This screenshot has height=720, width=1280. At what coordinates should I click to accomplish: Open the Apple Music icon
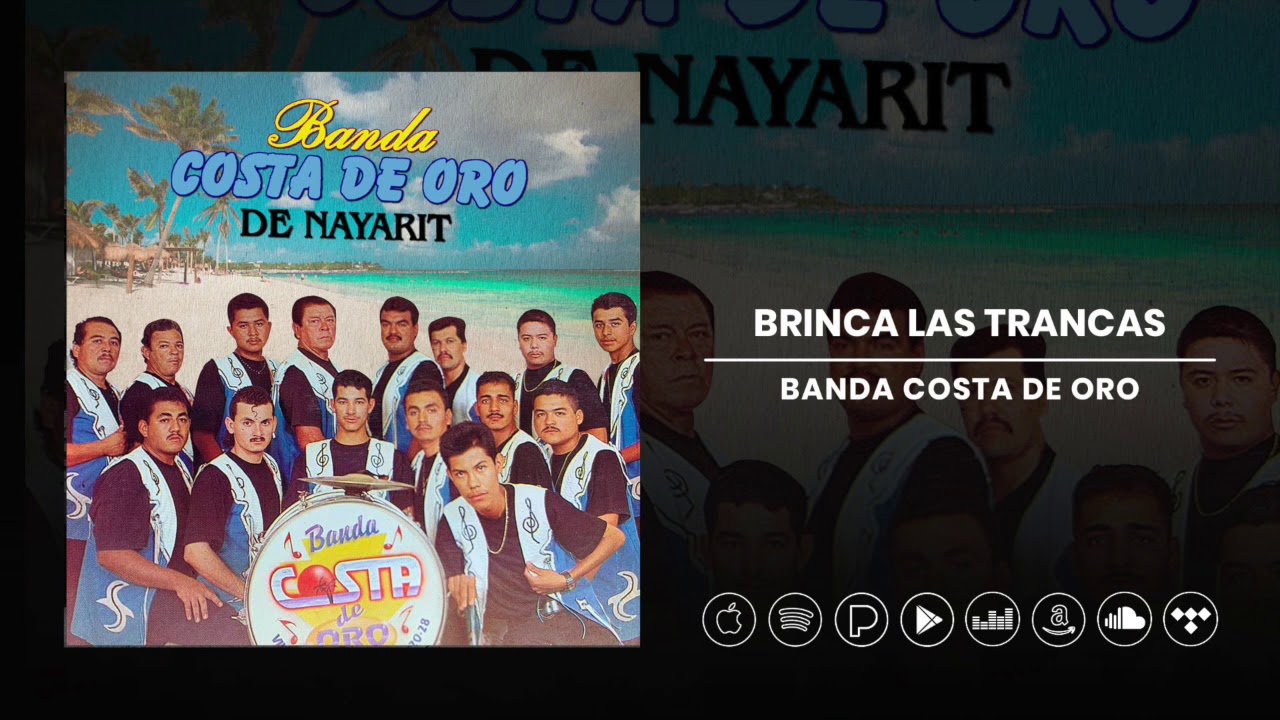tap(729, 620)
